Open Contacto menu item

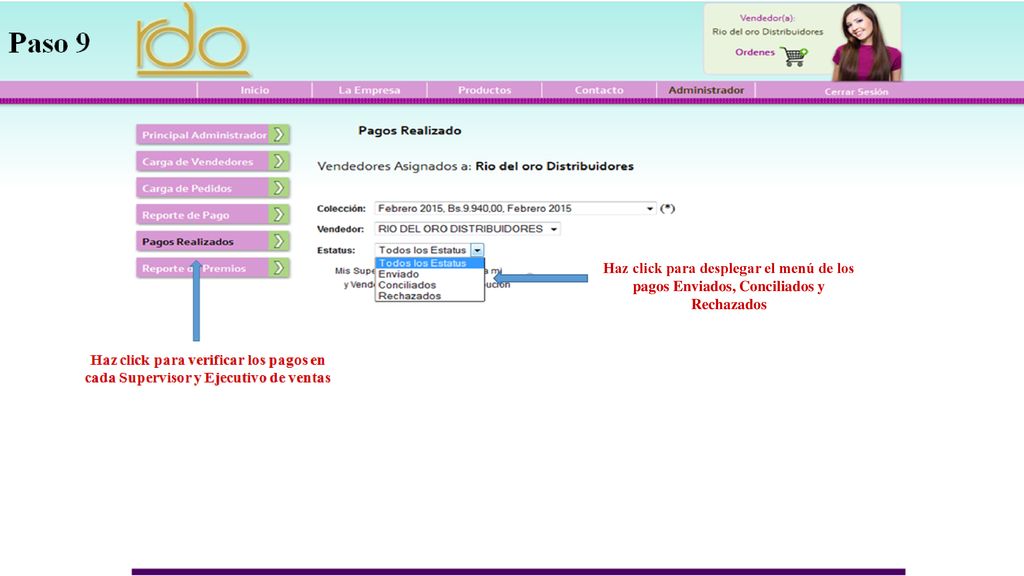pos(599,90)
